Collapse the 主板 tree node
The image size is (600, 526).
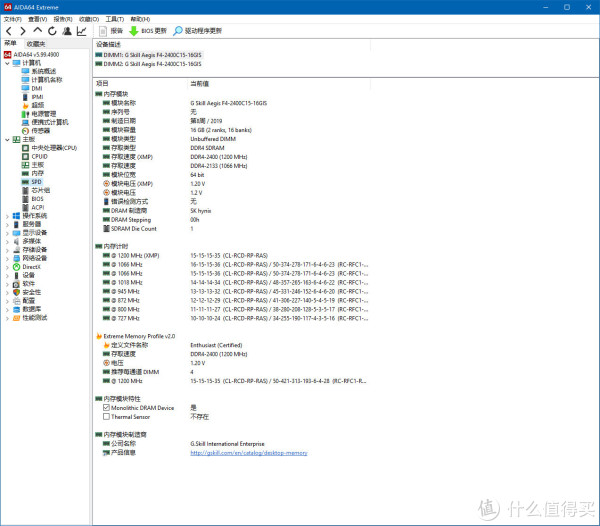[x=7, y=140]
